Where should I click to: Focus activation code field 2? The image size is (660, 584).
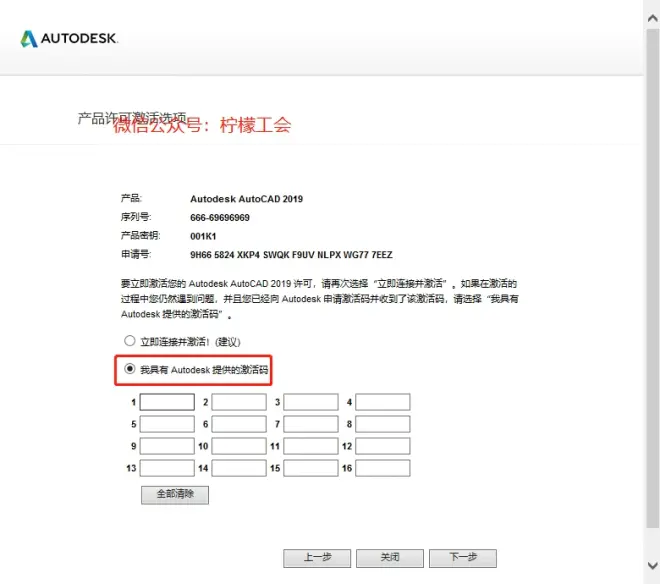[239, 402]
